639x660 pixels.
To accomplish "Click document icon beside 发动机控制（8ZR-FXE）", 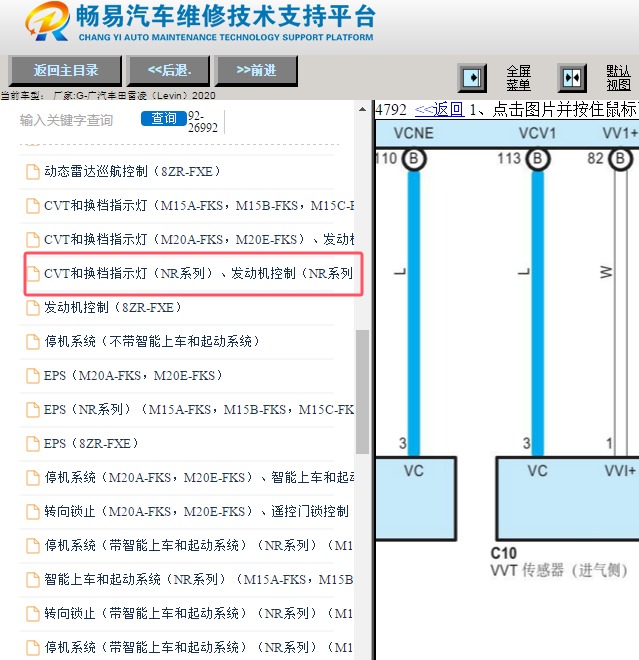I will pyautogui.click(x=33, y=308).
